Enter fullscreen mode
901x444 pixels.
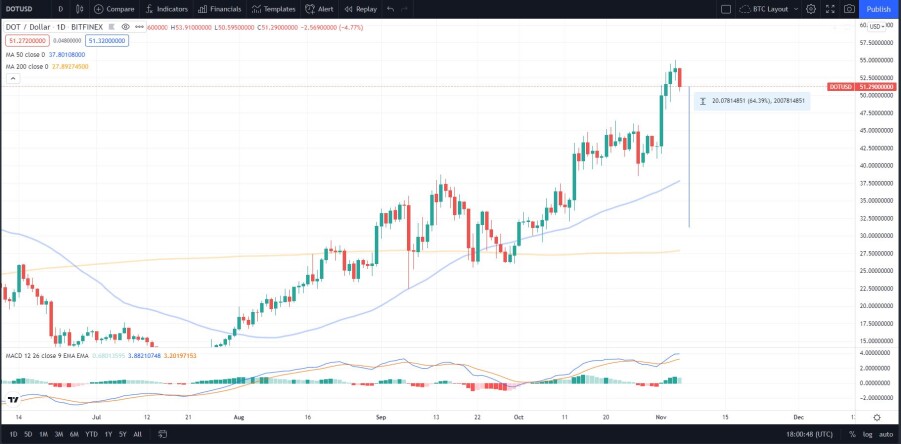(x=830, y=9)
